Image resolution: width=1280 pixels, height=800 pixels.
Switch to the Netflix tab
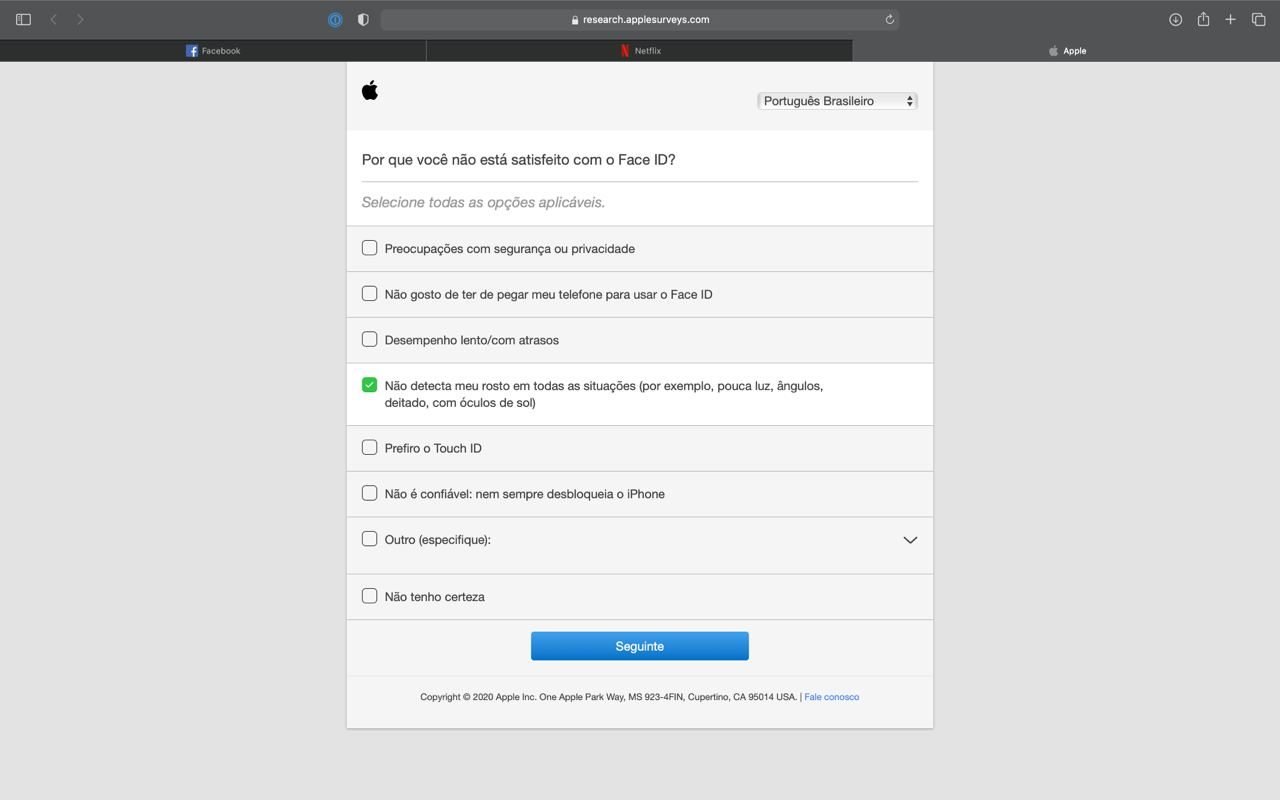(639, 50)
